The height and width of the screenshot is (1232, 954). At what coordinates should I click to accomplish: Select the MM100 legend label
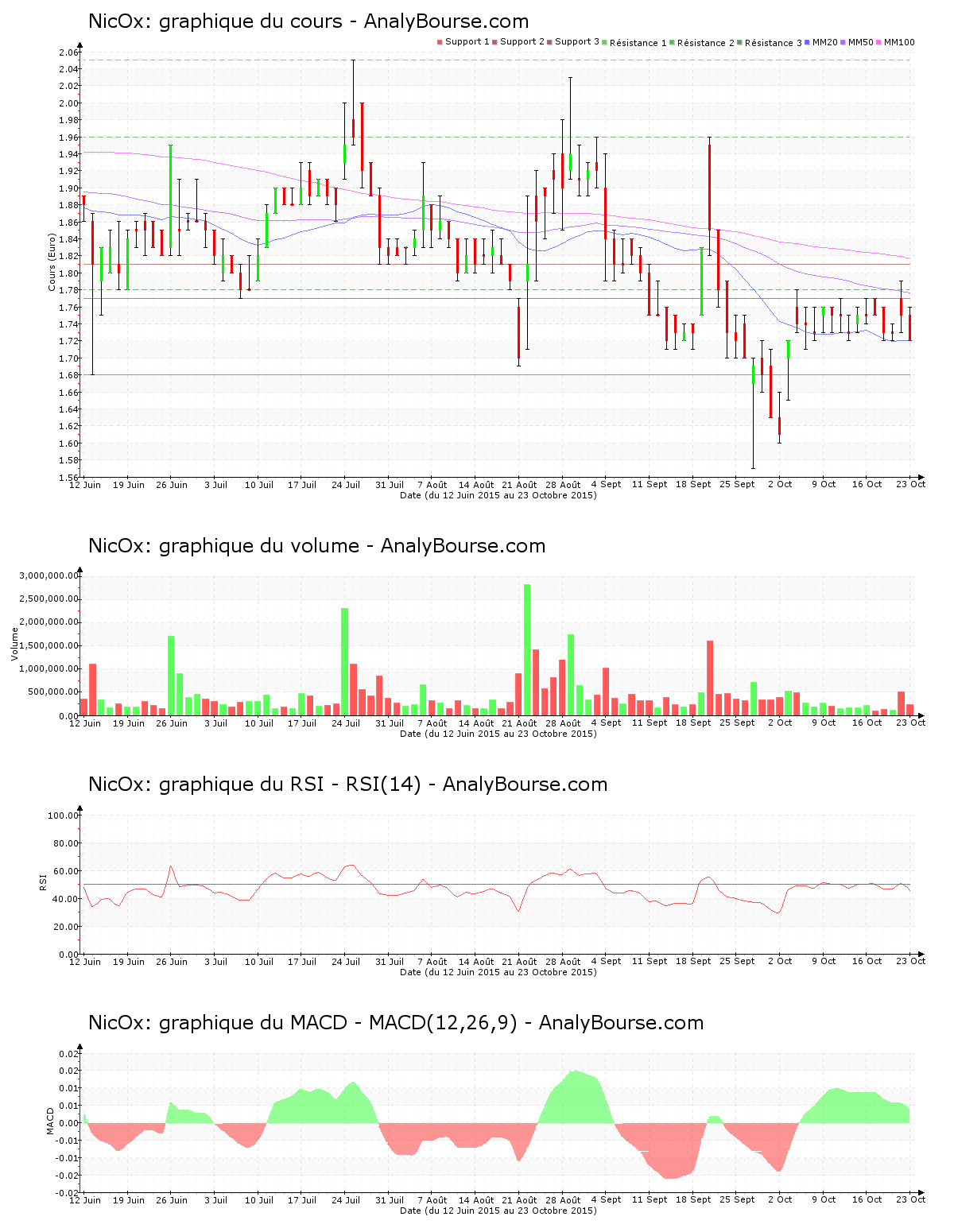point(899,42)
